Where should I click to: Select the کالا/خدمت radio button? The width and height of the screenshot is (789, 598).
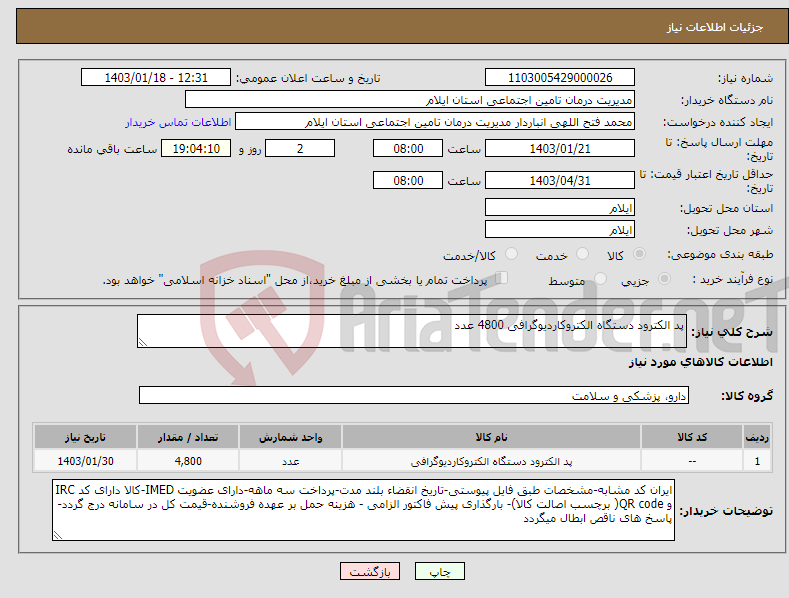[x=511, y=254]
